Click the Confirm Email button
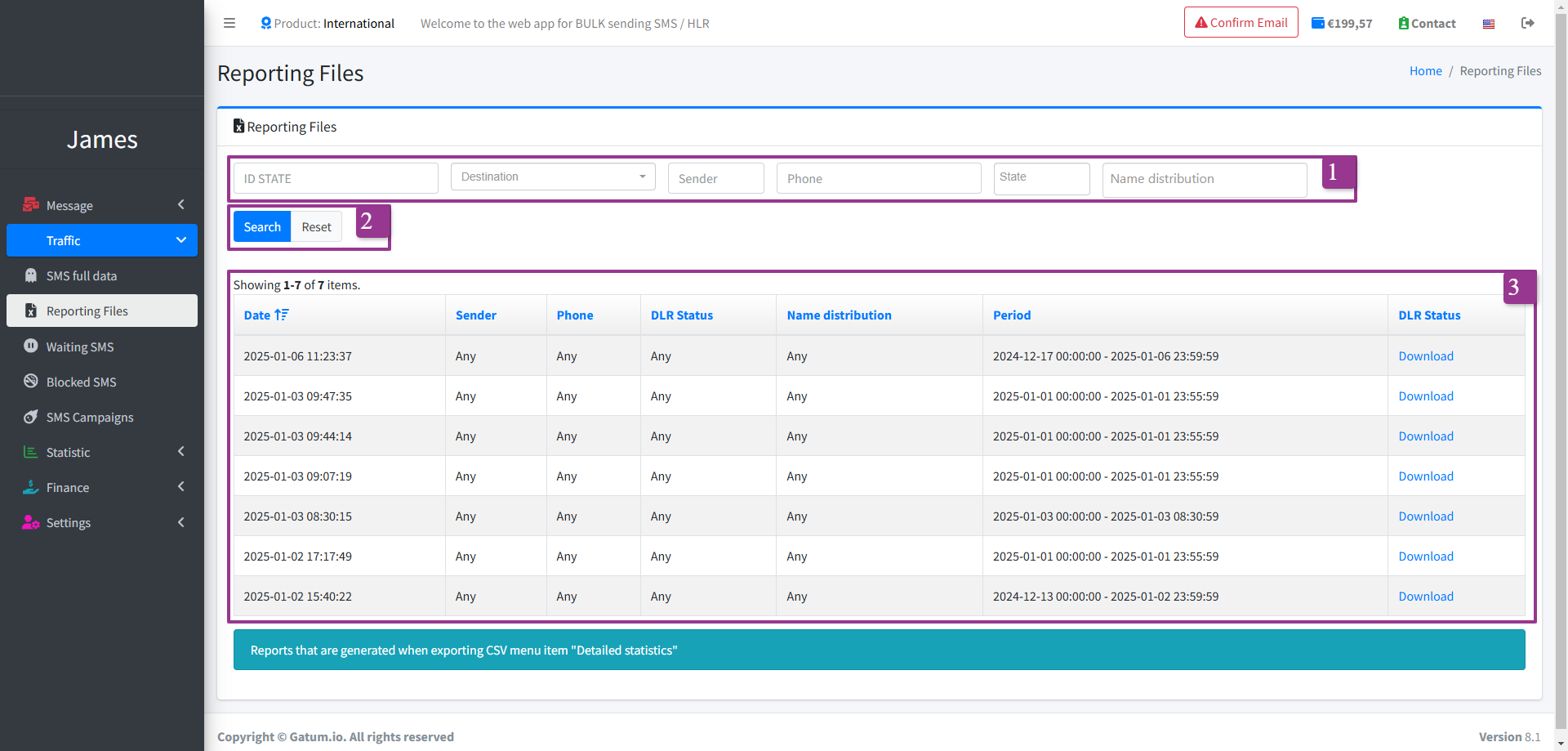The width and height of the screenshot is (1568, 751). tap(1241, 23)
